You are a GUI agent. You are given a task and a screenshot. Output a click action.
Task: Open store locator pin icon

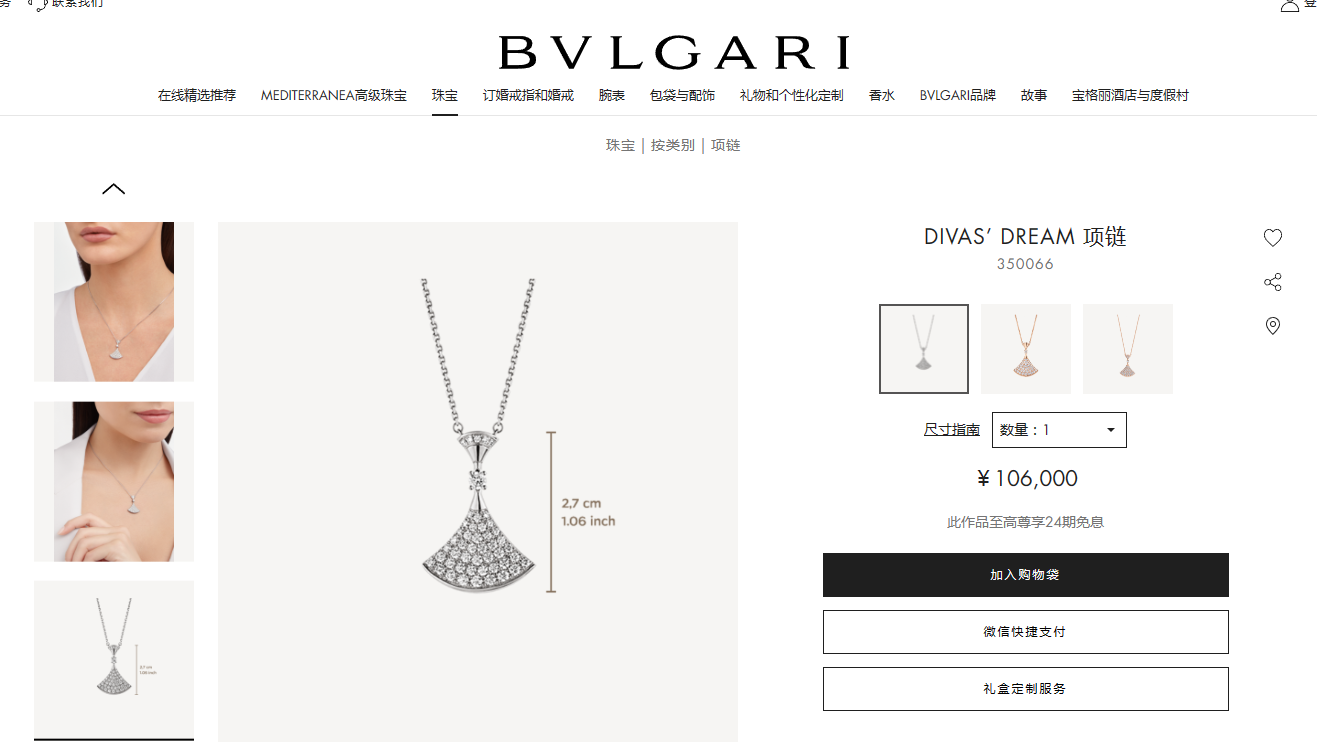(1272, 326)
